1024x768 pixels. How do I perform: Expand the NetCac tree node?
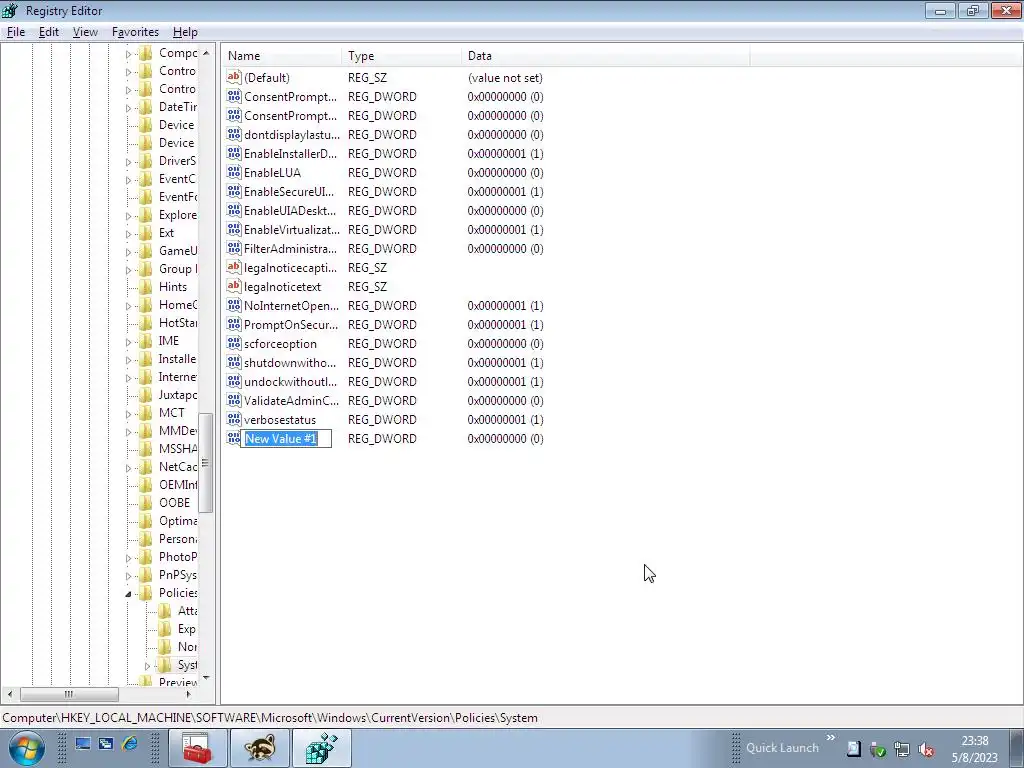click(128, 468)
